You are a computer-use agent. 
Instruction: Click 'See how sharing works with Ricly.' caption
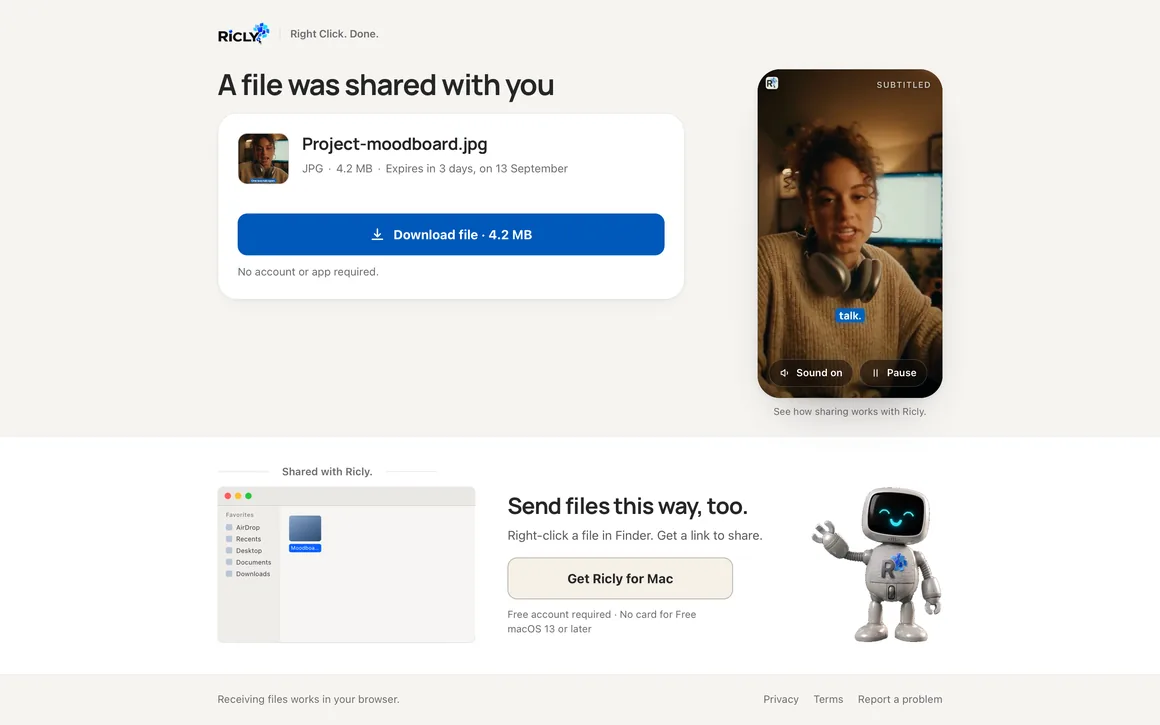point(849,411)
